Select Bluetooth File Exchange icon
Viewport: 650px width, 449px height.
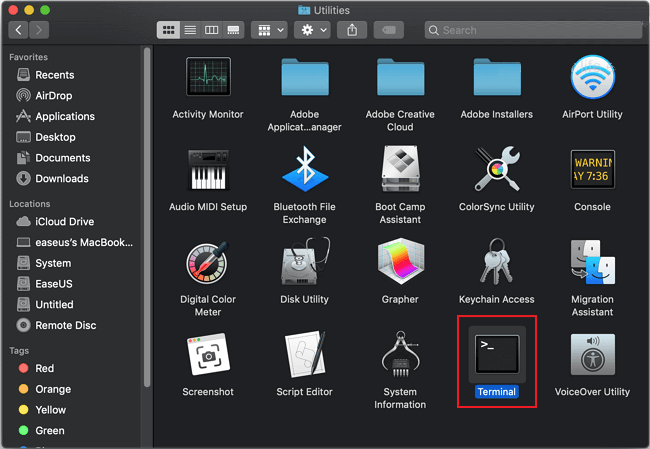305,169
